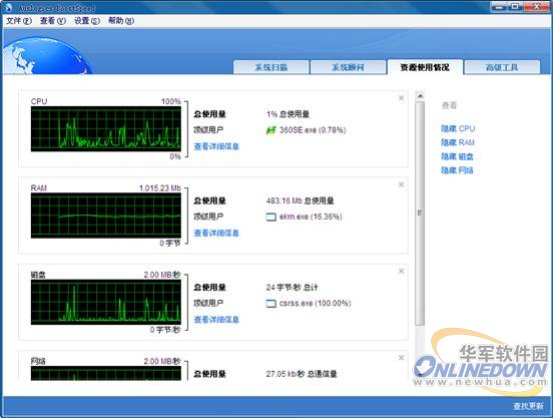Hide the CPU graph via 隐藏 CPU

coord(458,128)
